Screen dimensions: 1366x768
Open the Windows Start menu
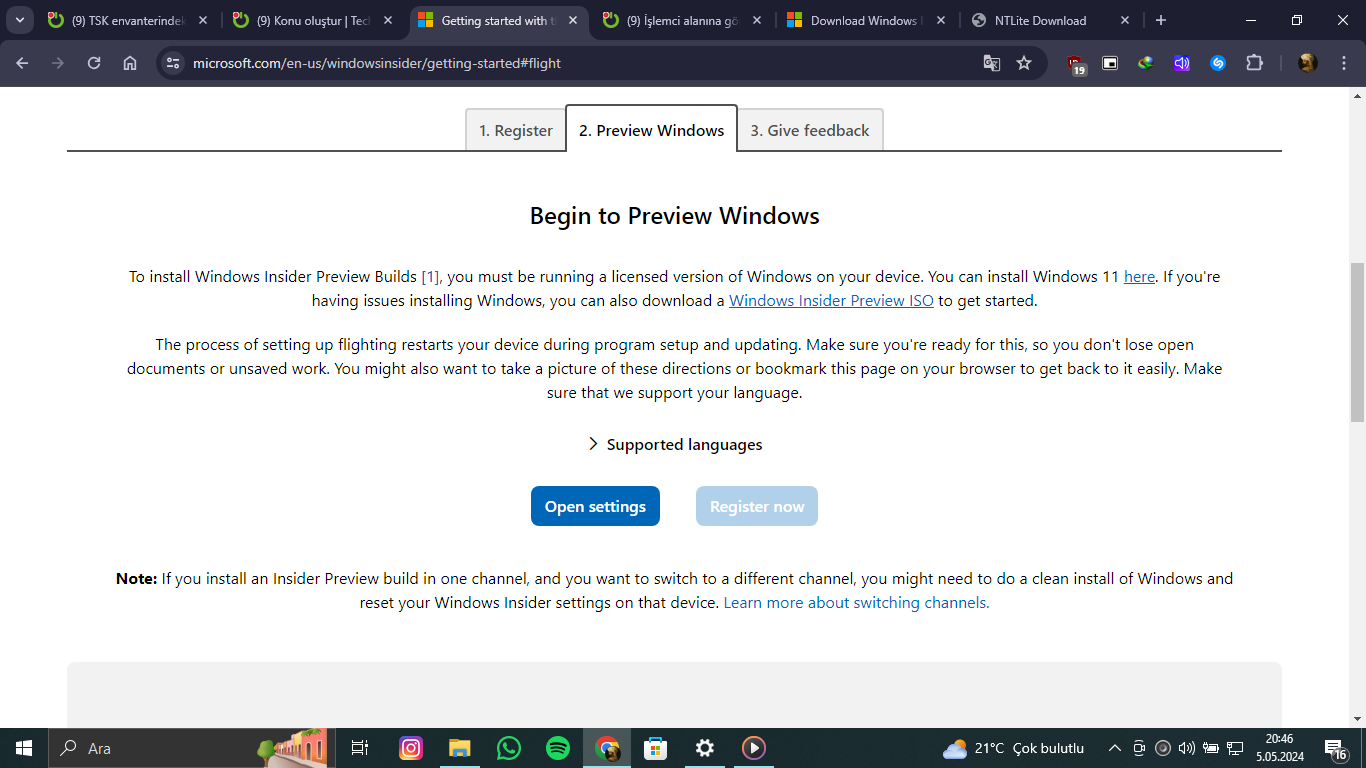click(x=24, y=748)
